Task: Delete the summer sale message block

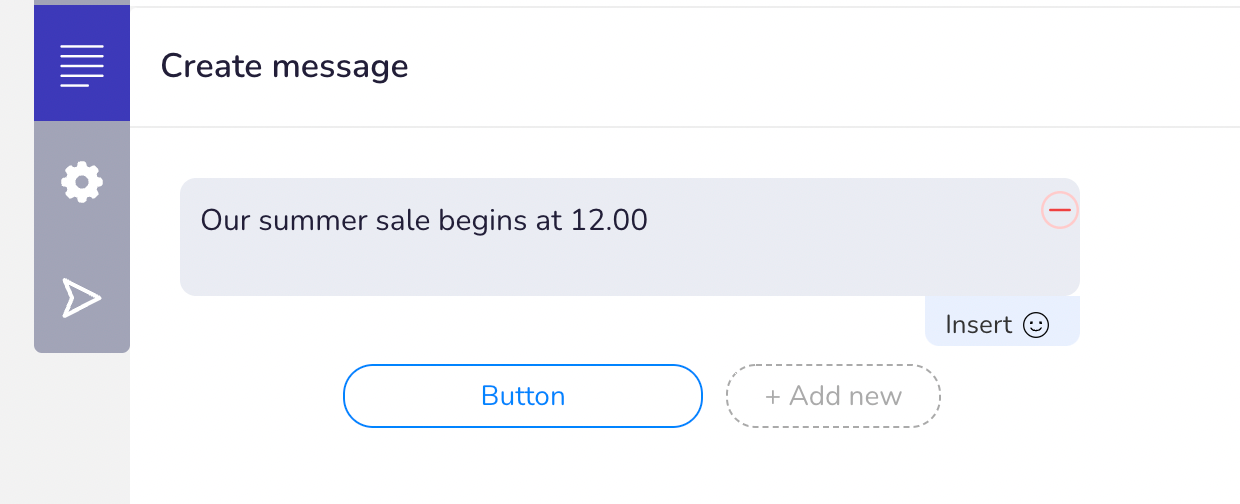Action: point(1060,211)
